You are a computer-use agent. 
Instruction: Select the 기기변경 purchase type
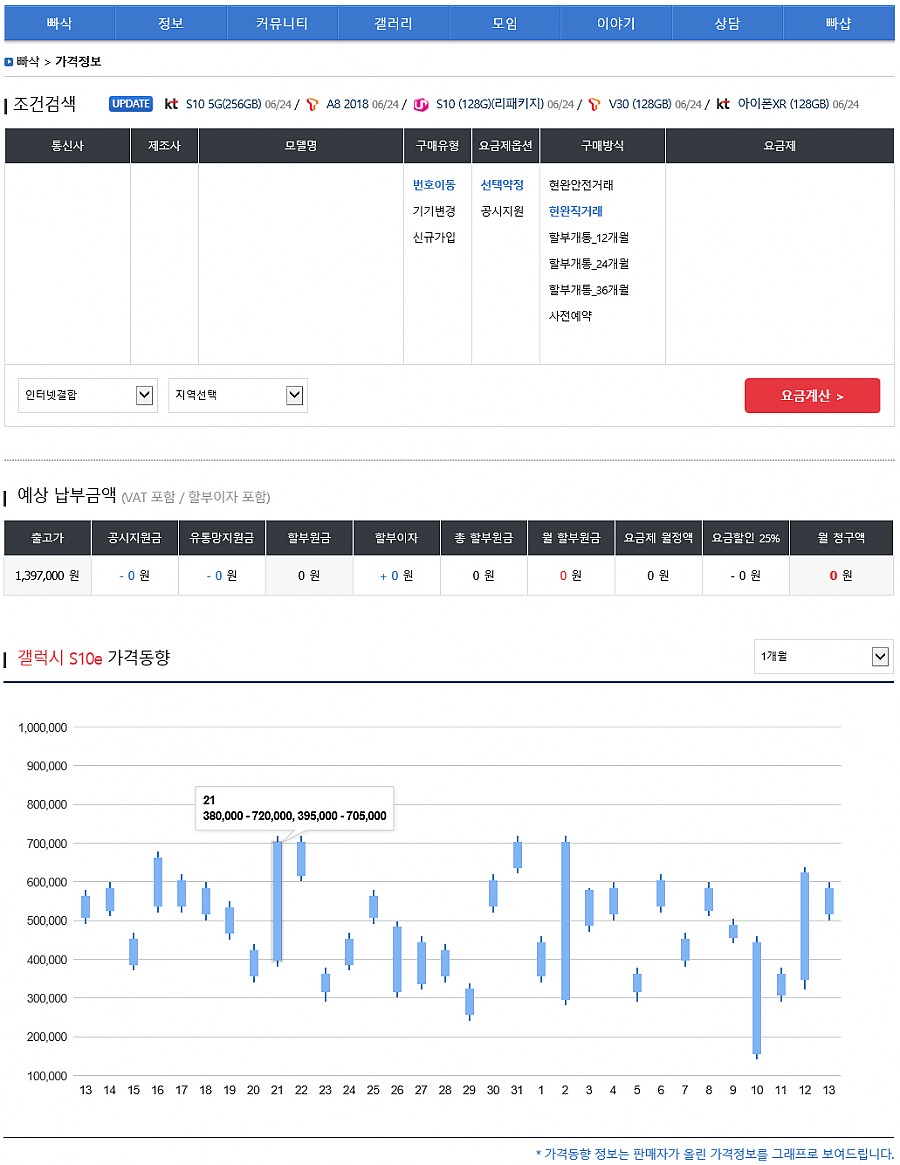tap(434, 211)
